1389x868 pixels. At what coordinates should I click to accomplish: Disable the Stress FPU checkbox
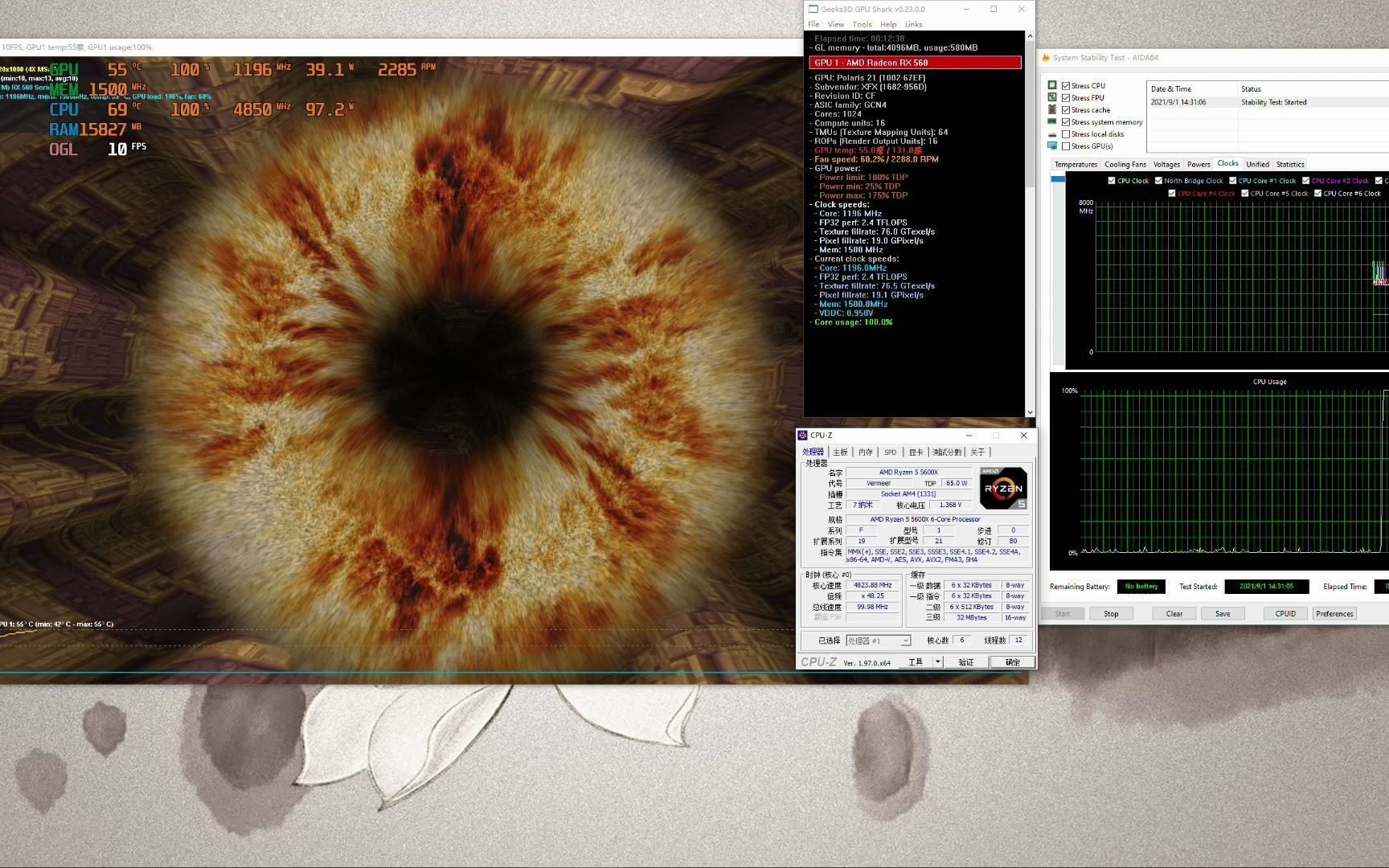click(x=1066, y=97)
